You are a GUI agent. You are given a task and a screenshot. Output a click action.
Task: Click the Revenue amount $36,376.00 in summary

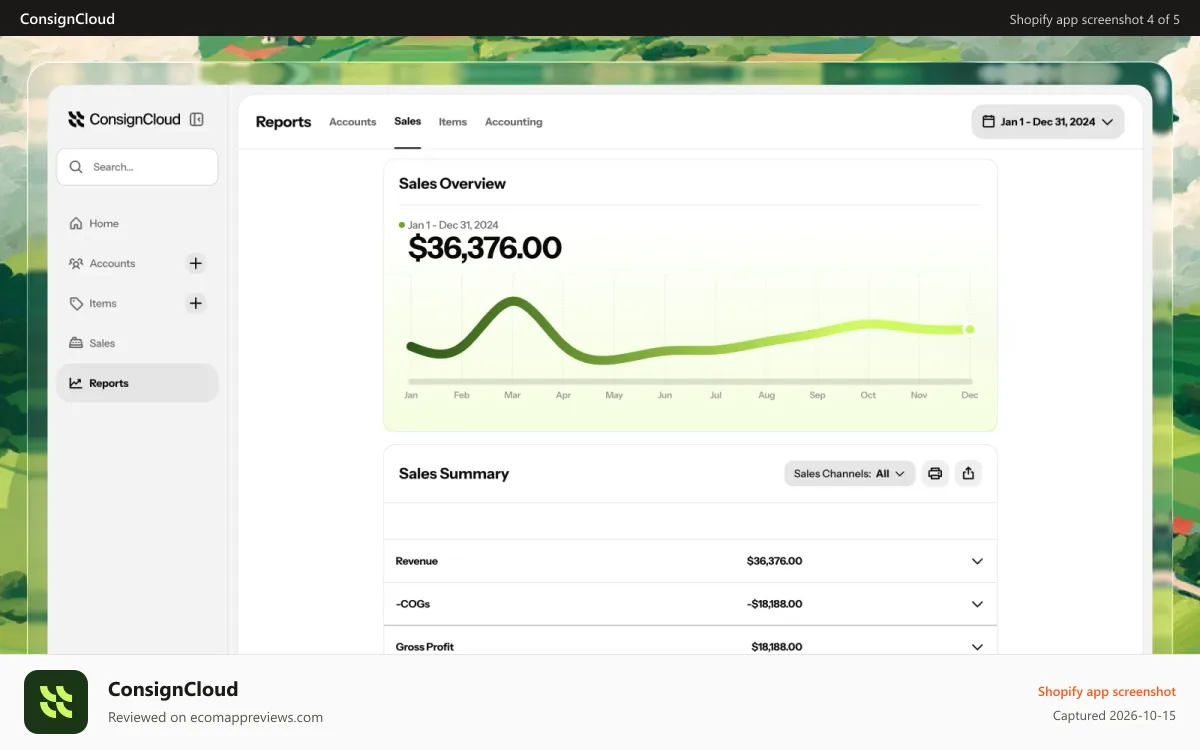point(775,561)
